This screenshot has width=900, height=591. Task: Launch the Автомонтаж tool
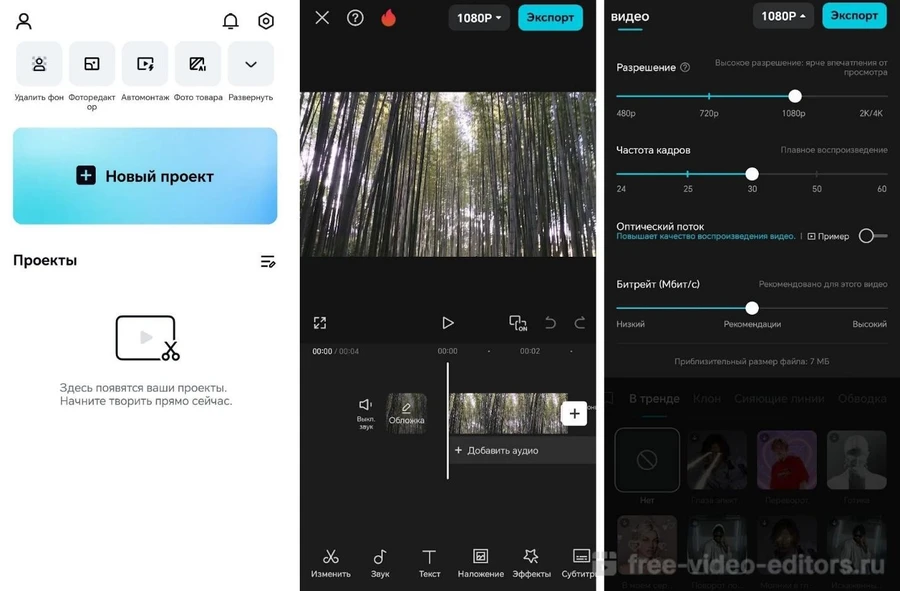click(x=145, y=65)
